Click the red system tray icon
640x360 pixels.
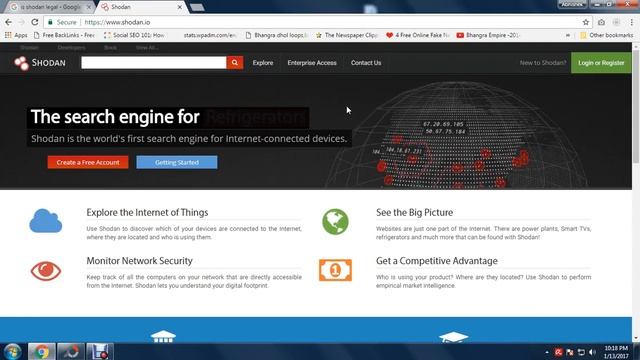[x=558, y=352]
